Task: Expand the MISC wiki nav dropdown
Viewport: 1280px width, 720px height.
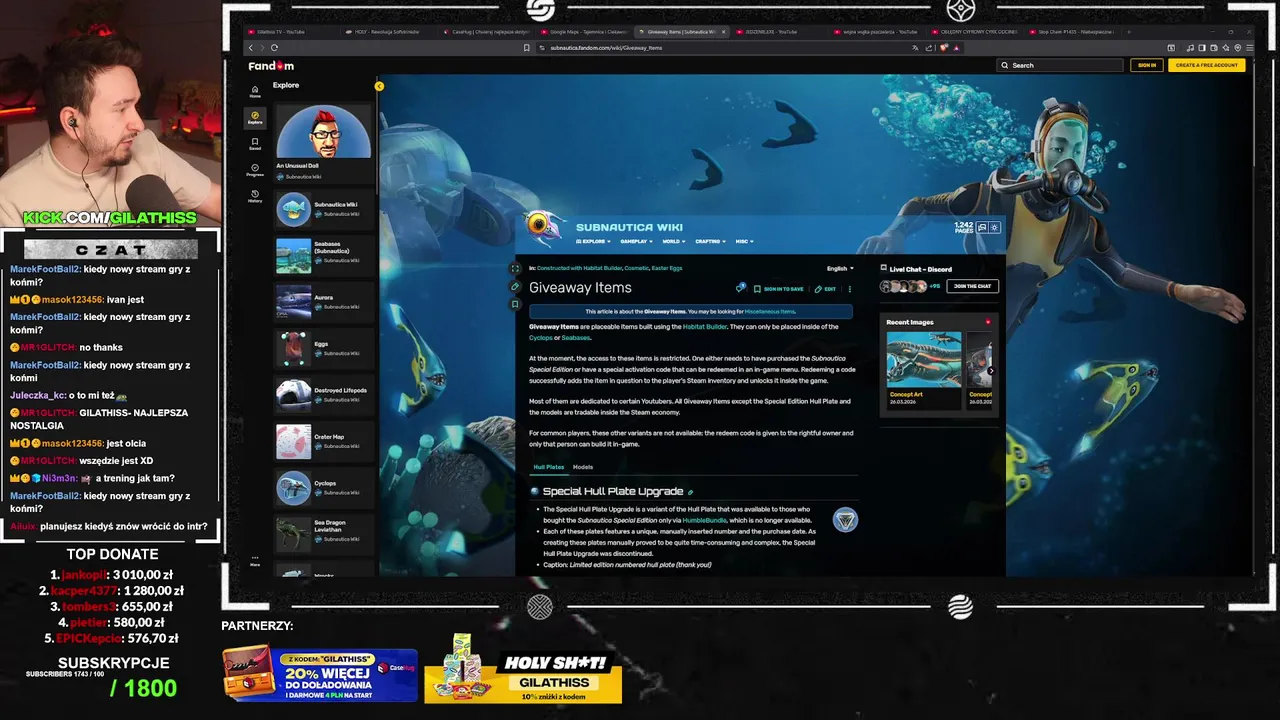Action: pyautogui.click(x=743, y=241)
